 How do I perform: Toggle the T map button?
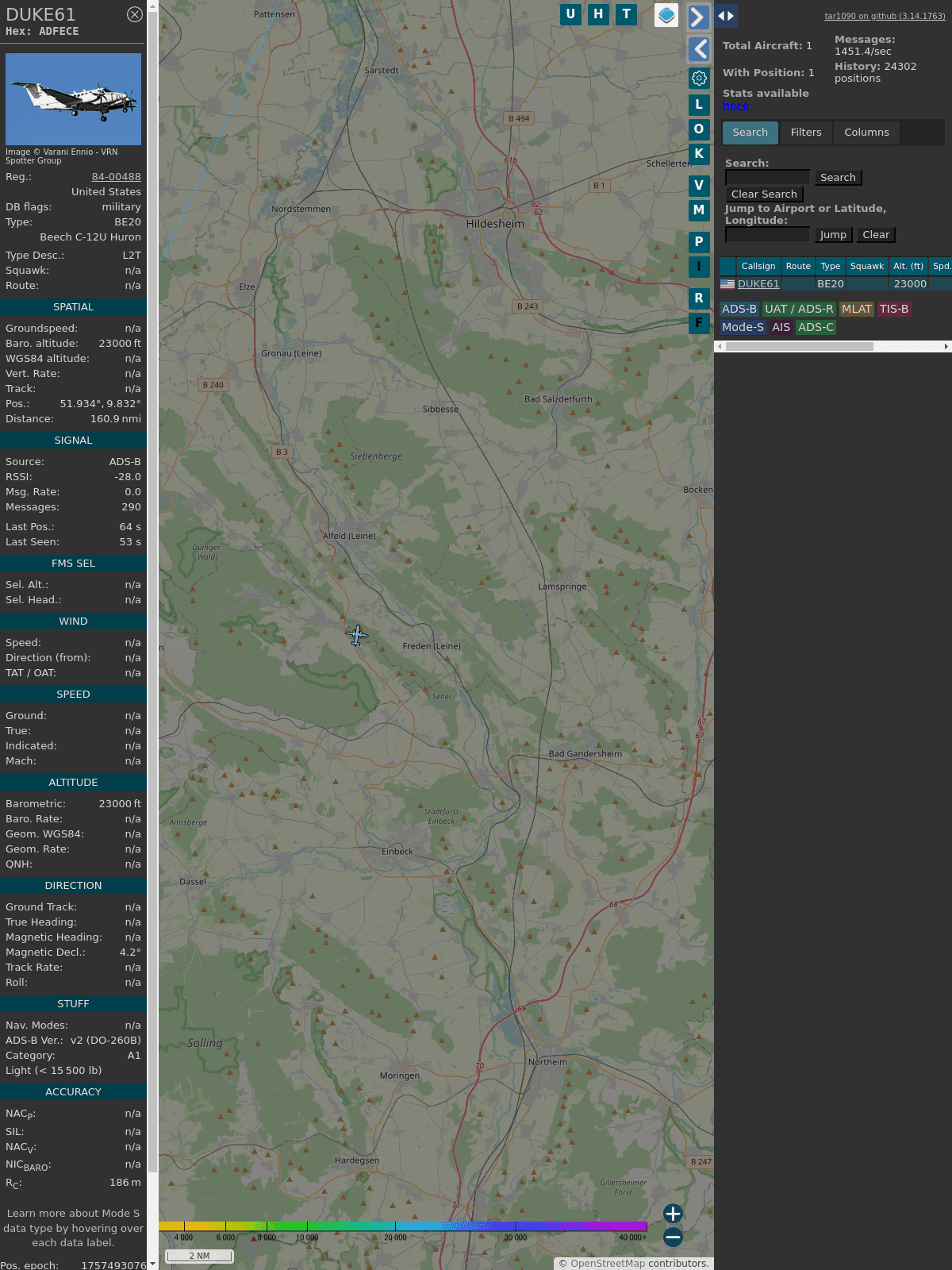pos(626,14)
